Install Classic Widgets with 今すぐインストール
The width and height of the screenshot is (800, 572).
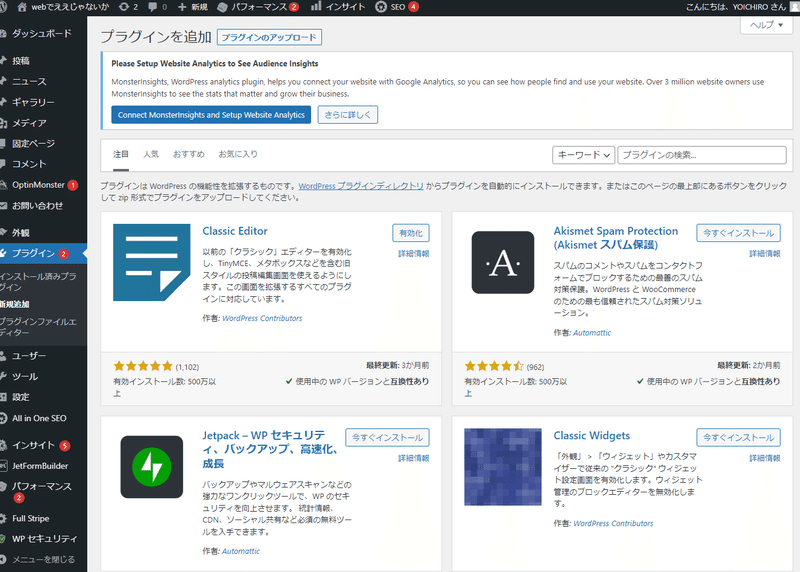coord(738,438)
